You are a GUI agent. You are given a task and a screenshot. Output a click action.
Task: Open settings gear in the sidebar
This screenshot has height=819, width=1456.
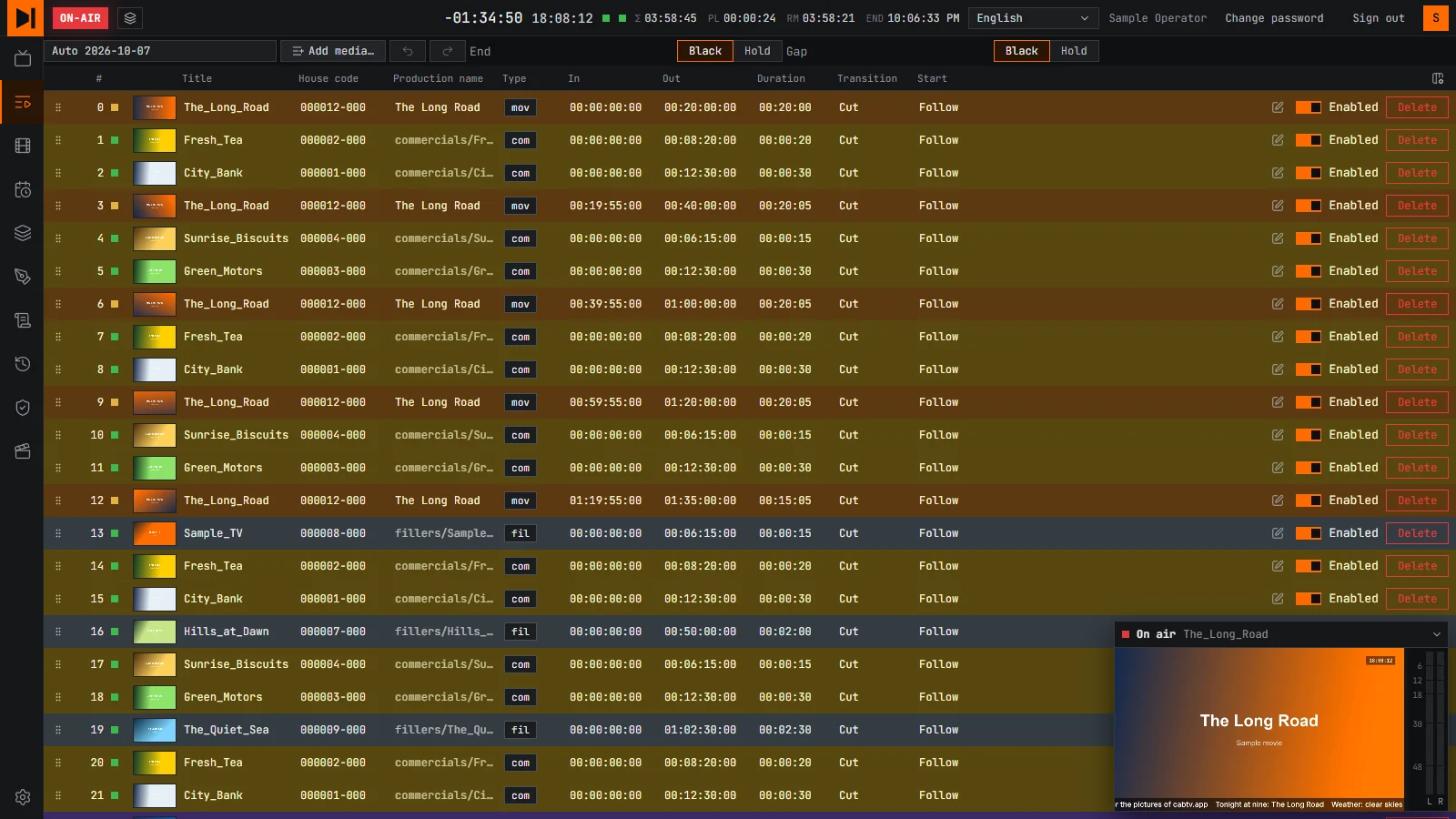(23, 797)
